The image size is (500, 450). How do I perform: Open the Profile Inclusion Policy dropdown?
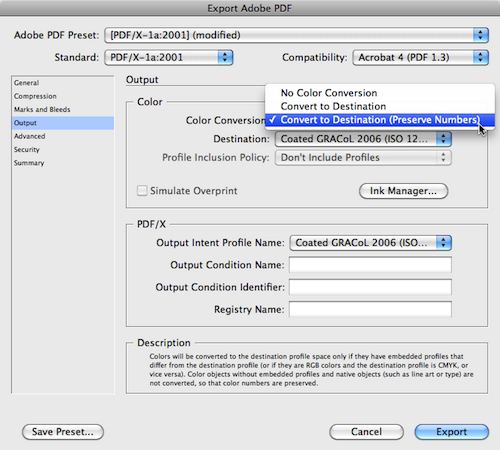point(363,157)
